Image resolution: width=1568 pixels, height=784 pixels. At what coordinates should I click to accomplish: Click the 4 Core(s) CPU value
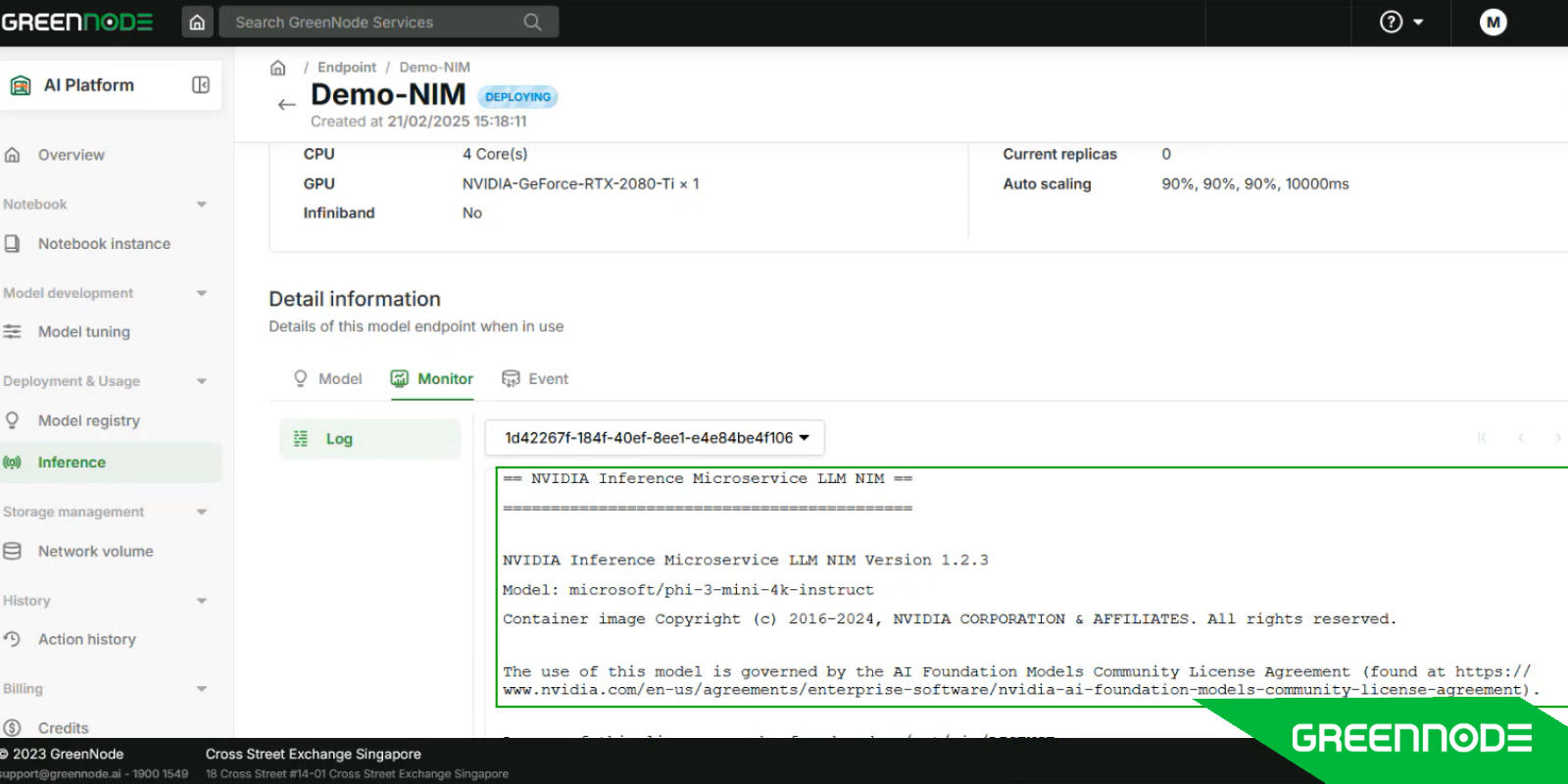click(495, 154)
